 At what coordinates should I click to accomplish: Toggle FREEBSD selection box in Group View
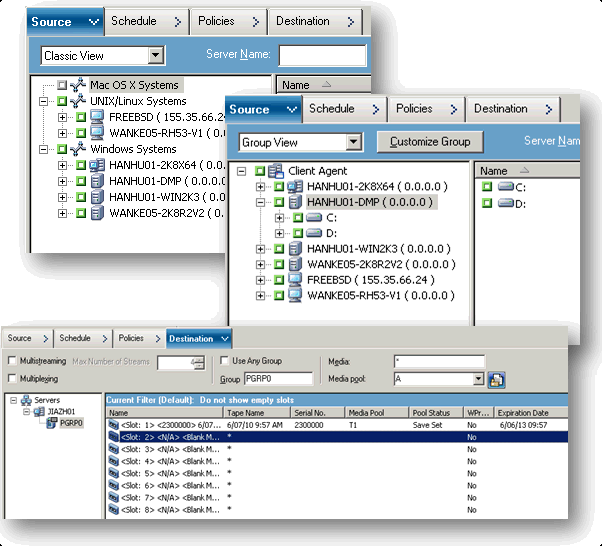(x=279, y=280)
